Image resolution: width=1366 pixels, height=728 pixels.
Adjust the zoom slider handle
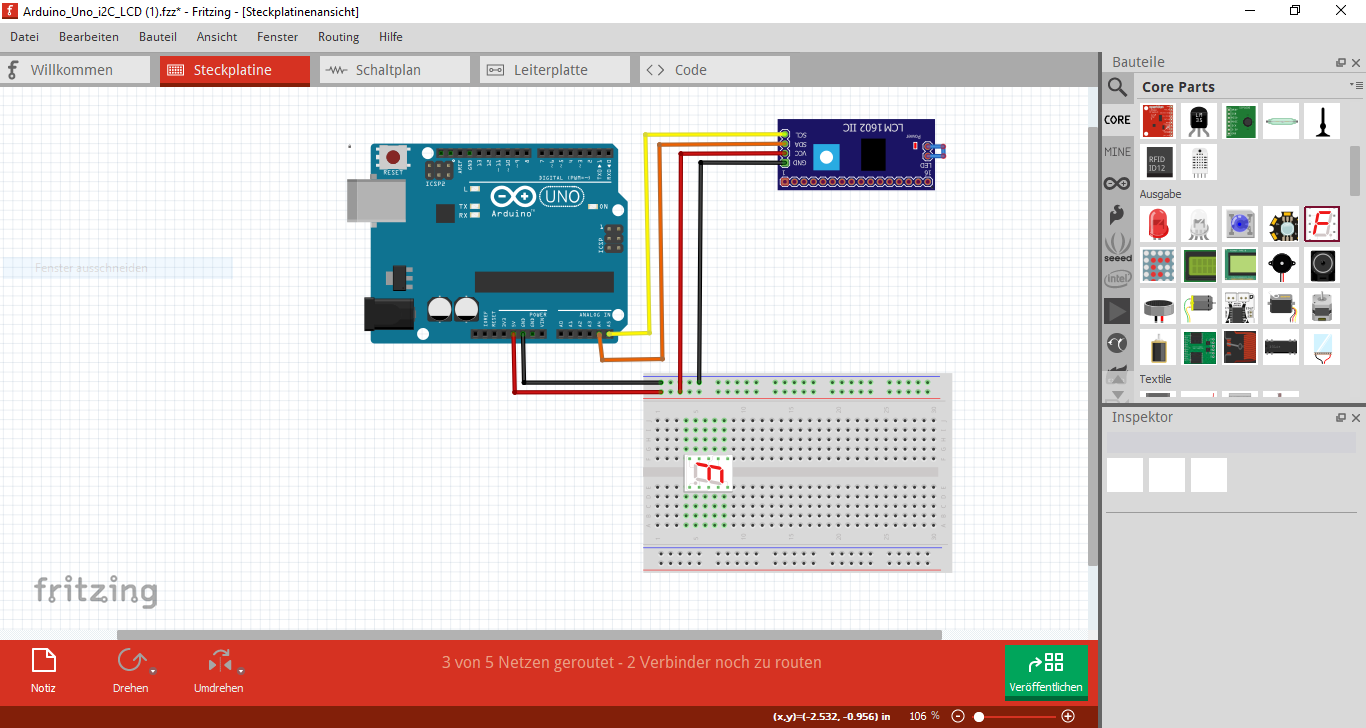coord(979,716)
